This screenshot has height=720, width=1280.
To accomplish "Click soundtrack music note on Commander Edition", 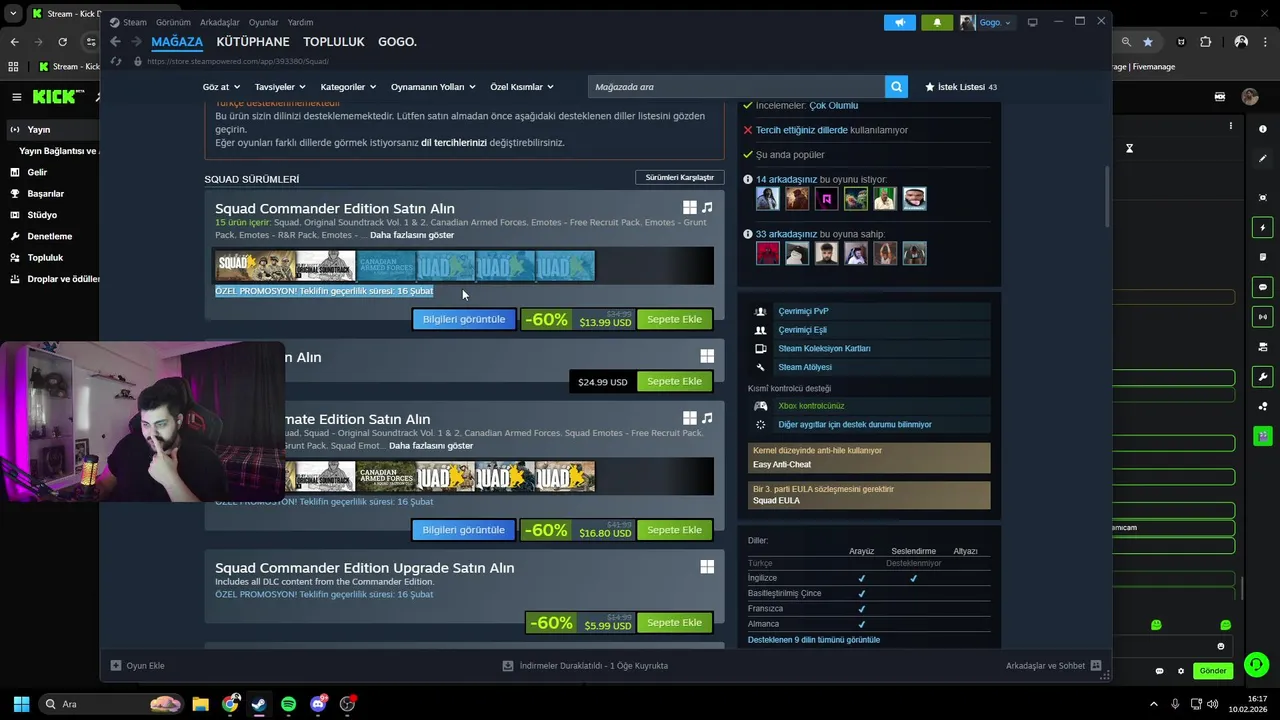I will (707, 208).
